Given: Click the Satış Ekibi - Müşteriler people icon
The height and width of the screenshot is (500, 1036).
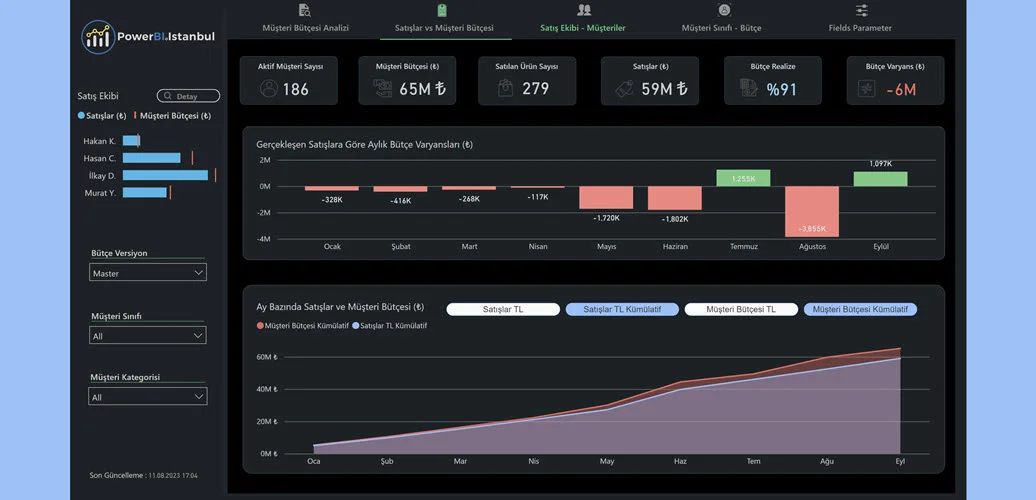Looking at the screenshot, I should point(584,10).
